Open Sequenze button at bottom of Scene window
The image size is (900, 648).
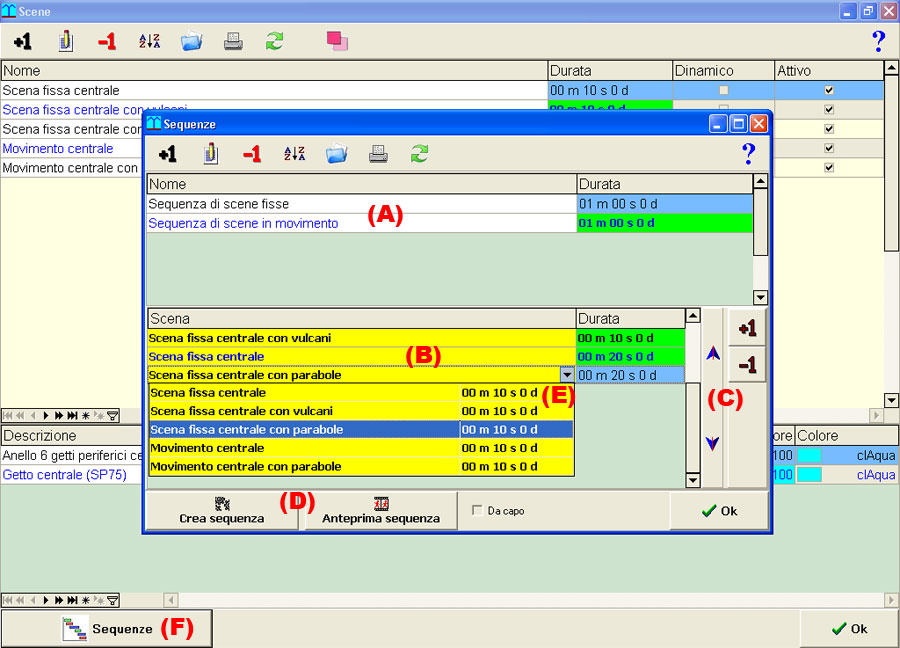(x=107, y=628)
